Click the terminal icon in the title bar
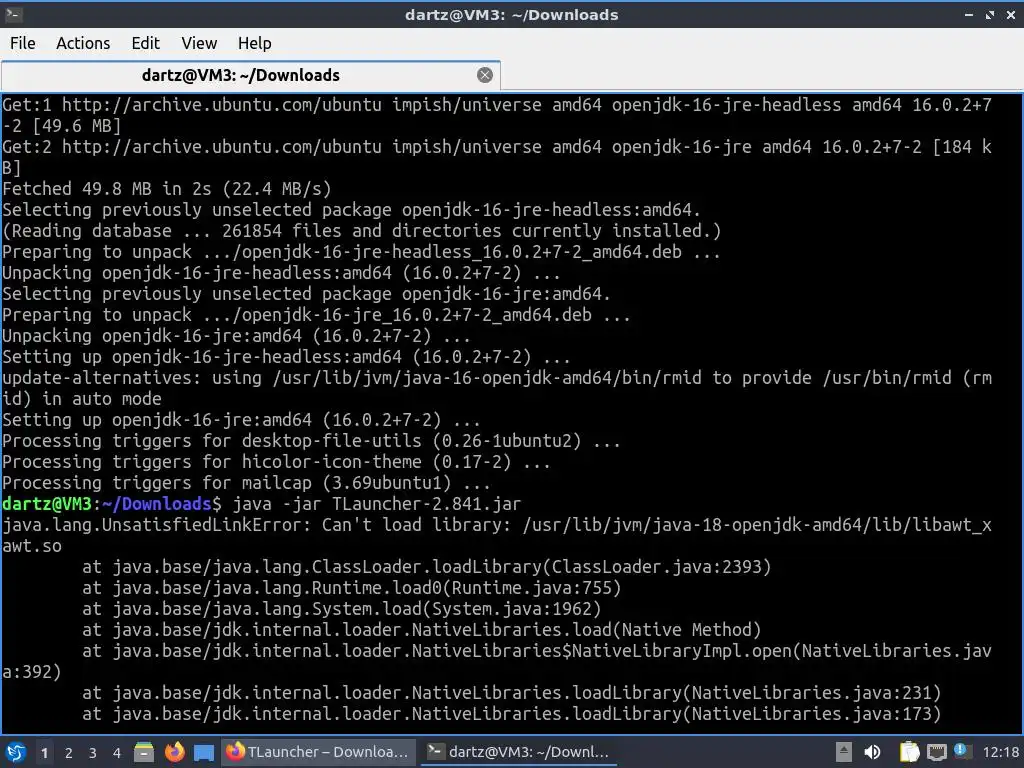Viewport: 1024px width, 768px height. [14, 14]
